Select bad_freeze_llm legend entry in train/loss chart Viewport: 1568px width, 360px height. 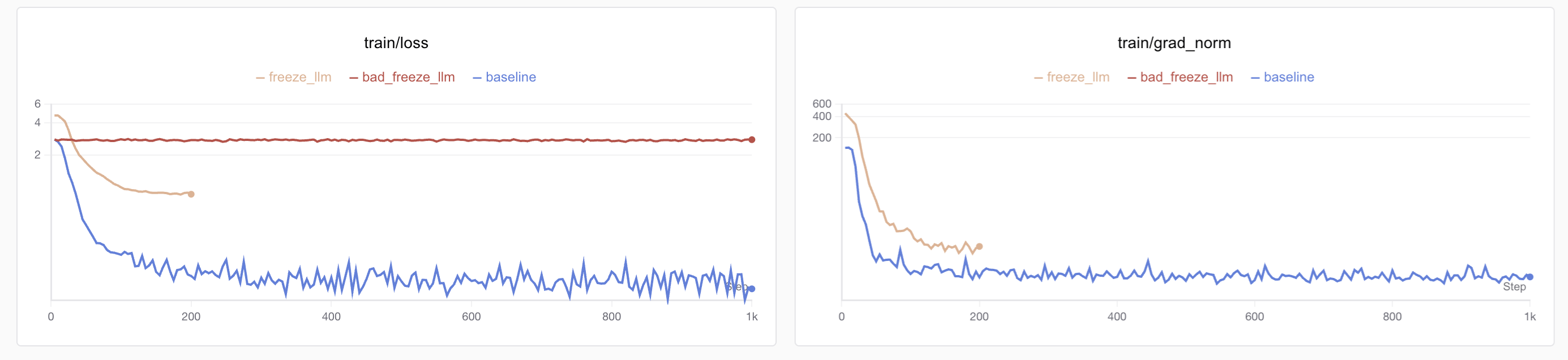coord(408,78)
